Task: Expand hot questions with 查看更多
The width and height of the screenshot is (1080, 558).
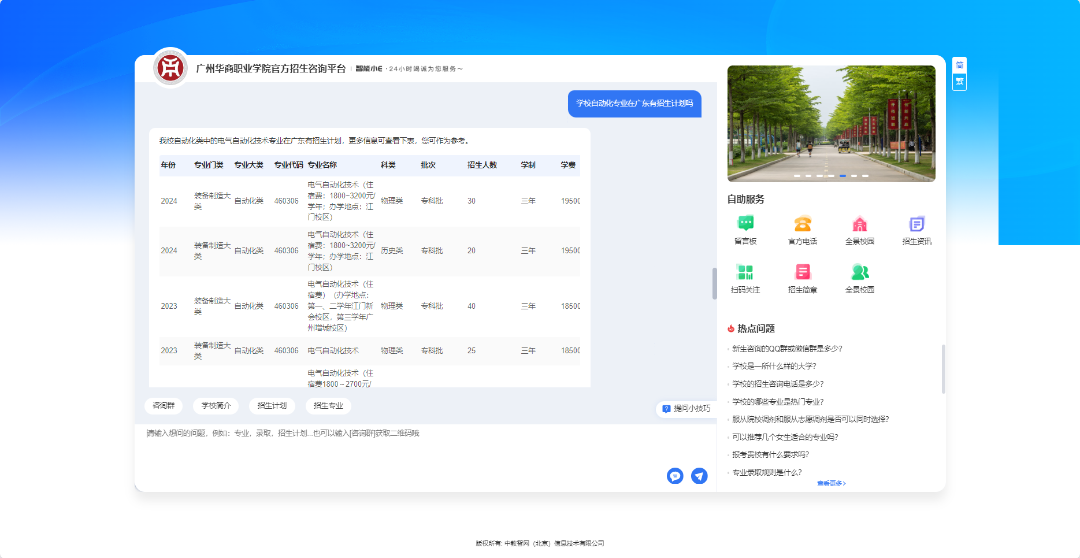Action: 831,483
